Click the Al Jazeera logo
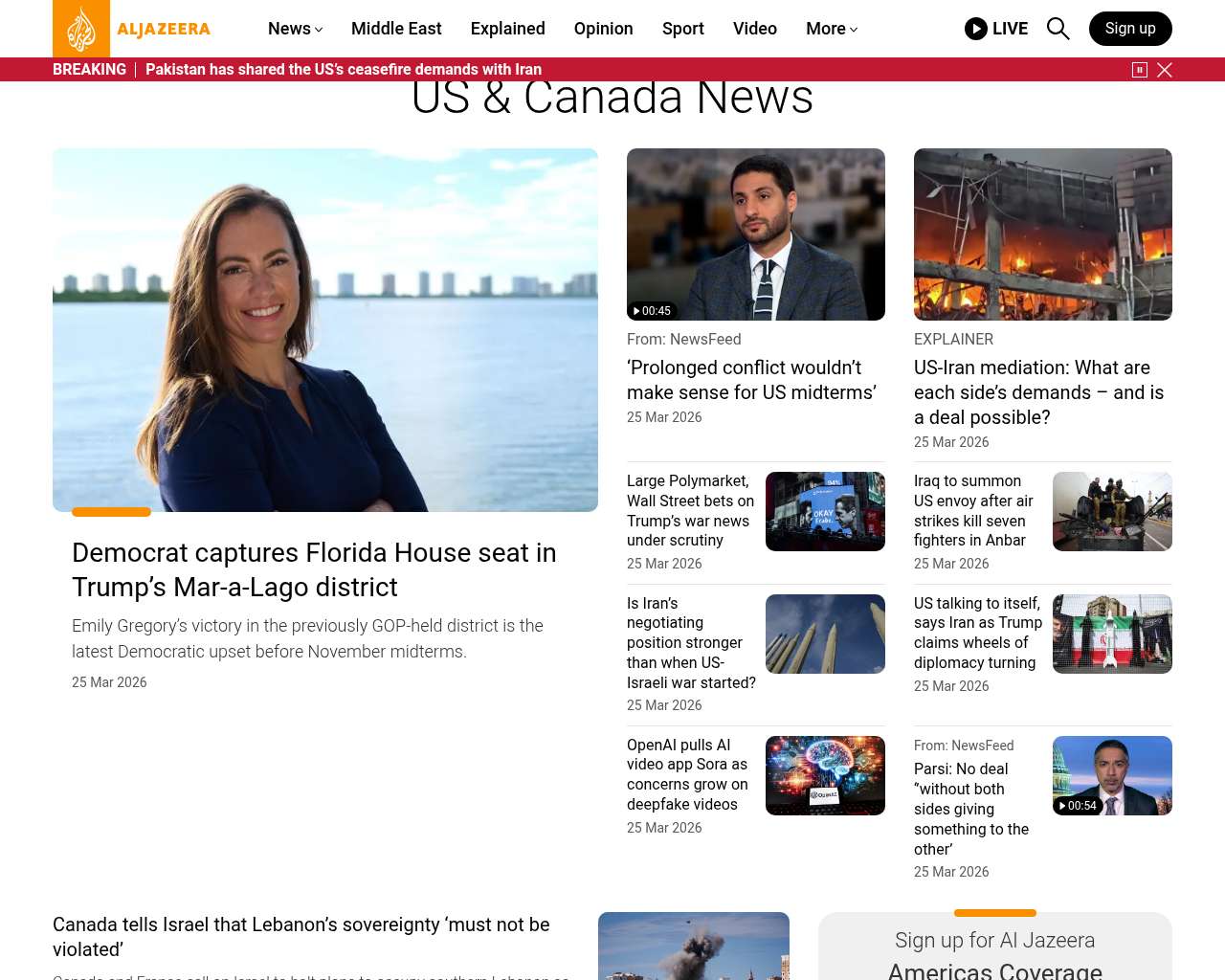The width and height of the screenshot is (1225, 980). (132, 29)
